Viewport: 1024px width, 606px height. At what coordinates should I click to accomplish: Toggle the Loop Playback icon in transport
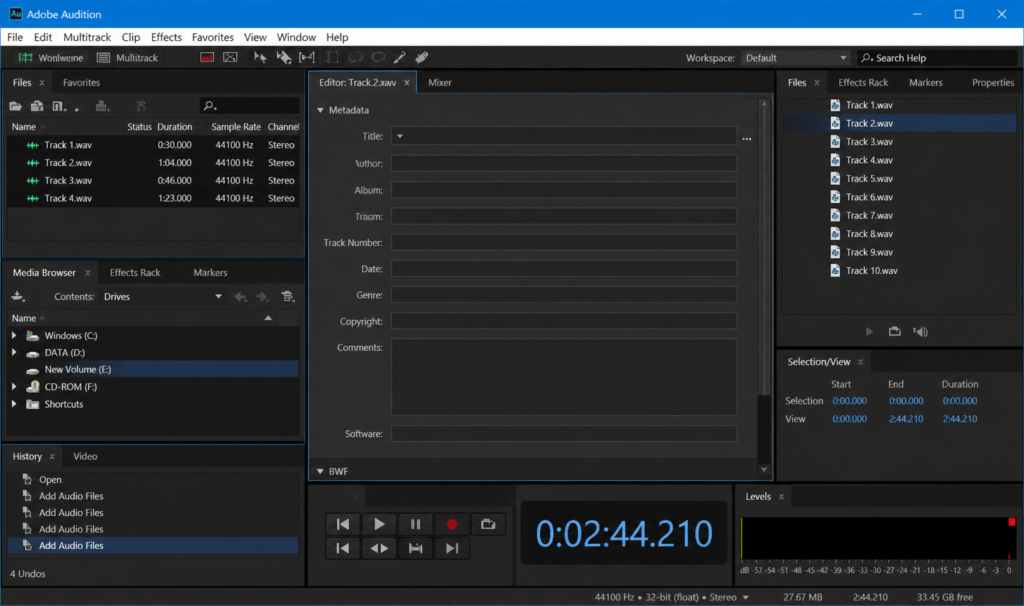pyautogui.click(x=488, y=524)
